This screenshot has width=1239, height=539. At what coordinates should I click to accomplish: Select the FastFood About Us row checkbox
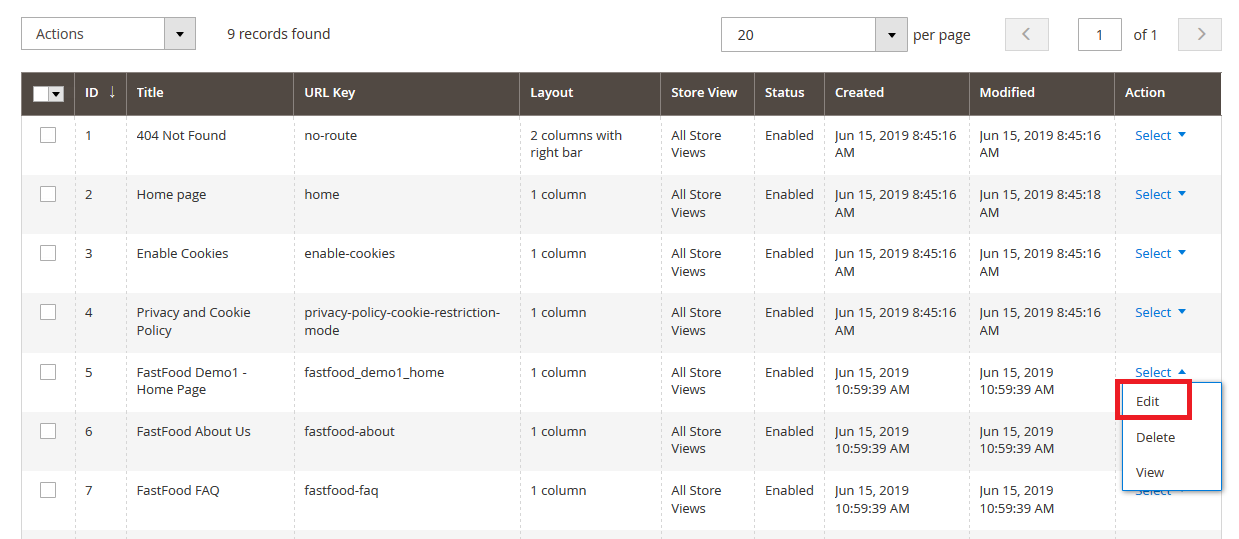[x=48, y=431]
